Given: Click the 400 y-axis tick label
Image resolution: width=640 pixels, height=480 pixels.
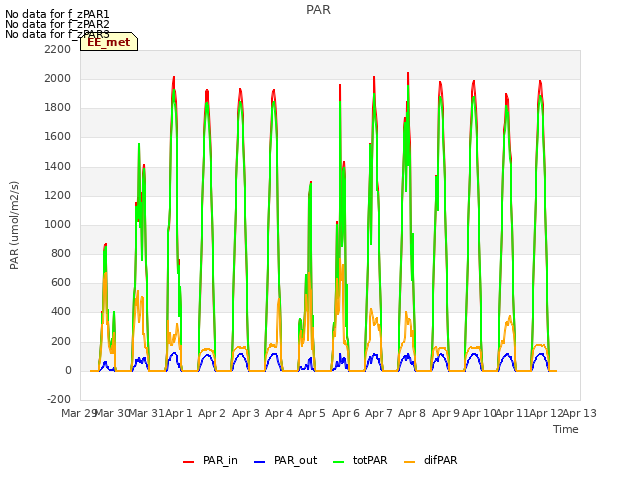Looking at the screenshot, I should click(61, 312).
